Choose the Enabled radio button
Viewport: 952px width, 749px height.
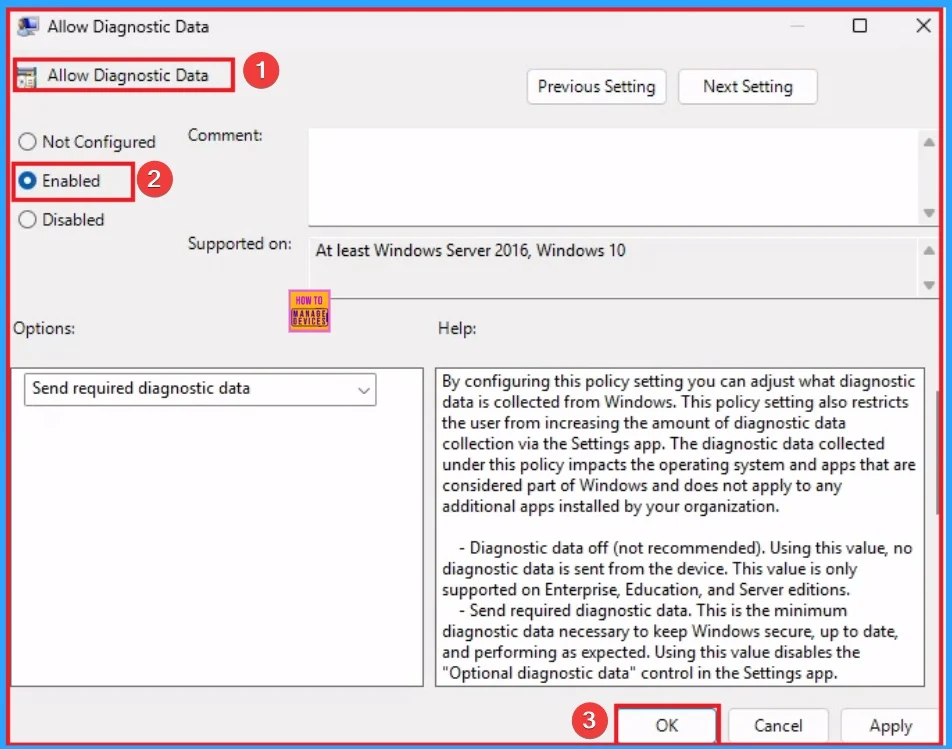[x=28, y=181]
